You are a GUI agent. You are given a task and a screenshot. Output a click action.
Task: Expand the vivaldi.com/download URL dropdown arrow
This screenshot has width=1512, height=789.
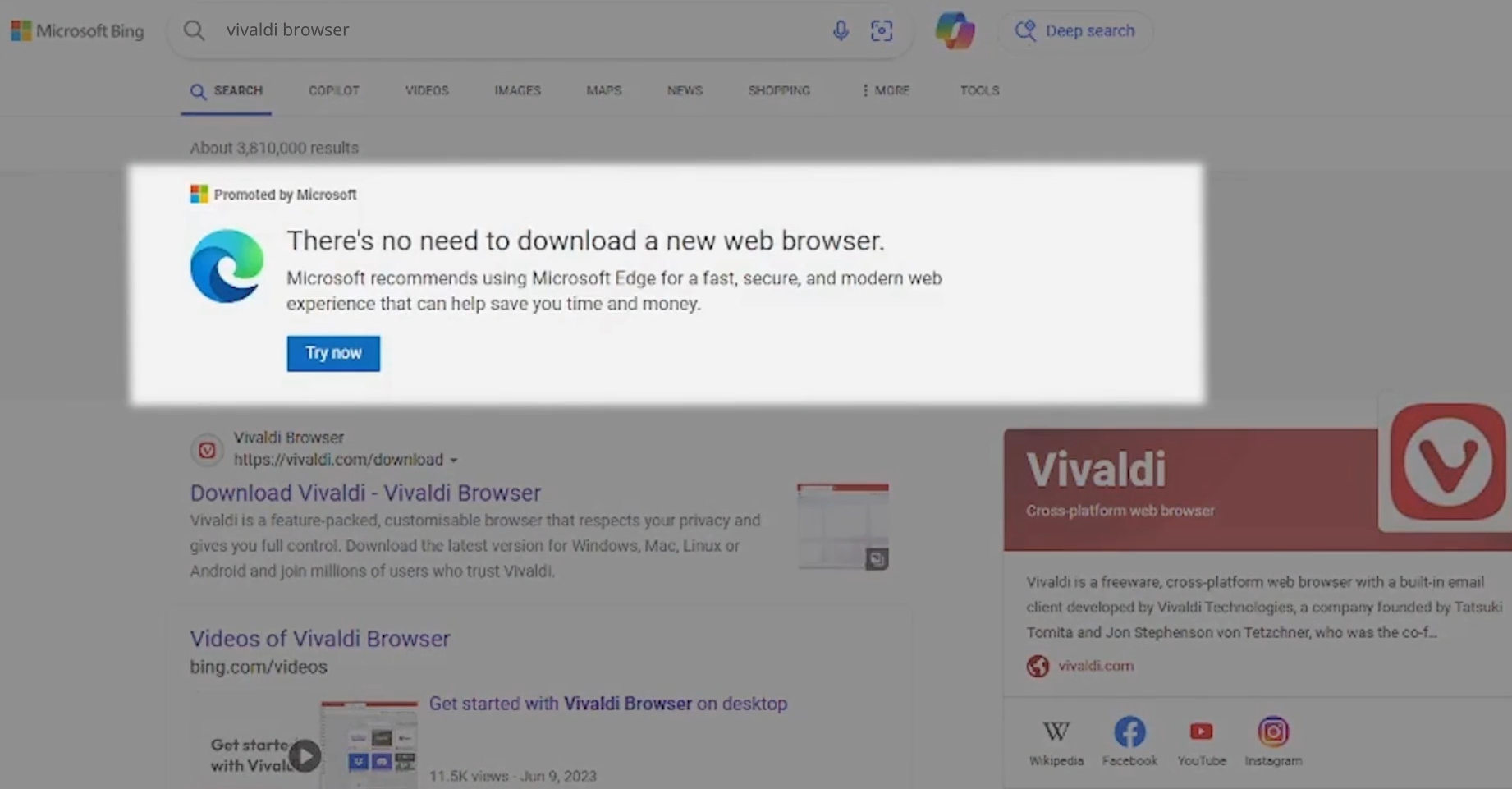[x=454, y=461]
